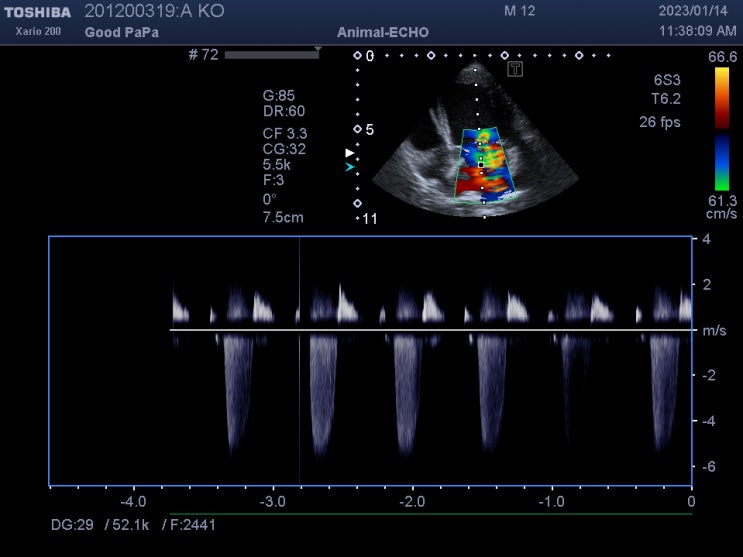The height and width of the screenshot is (557, 743).
Task: Click the white focus position triangle
Action: coord(349,153)
